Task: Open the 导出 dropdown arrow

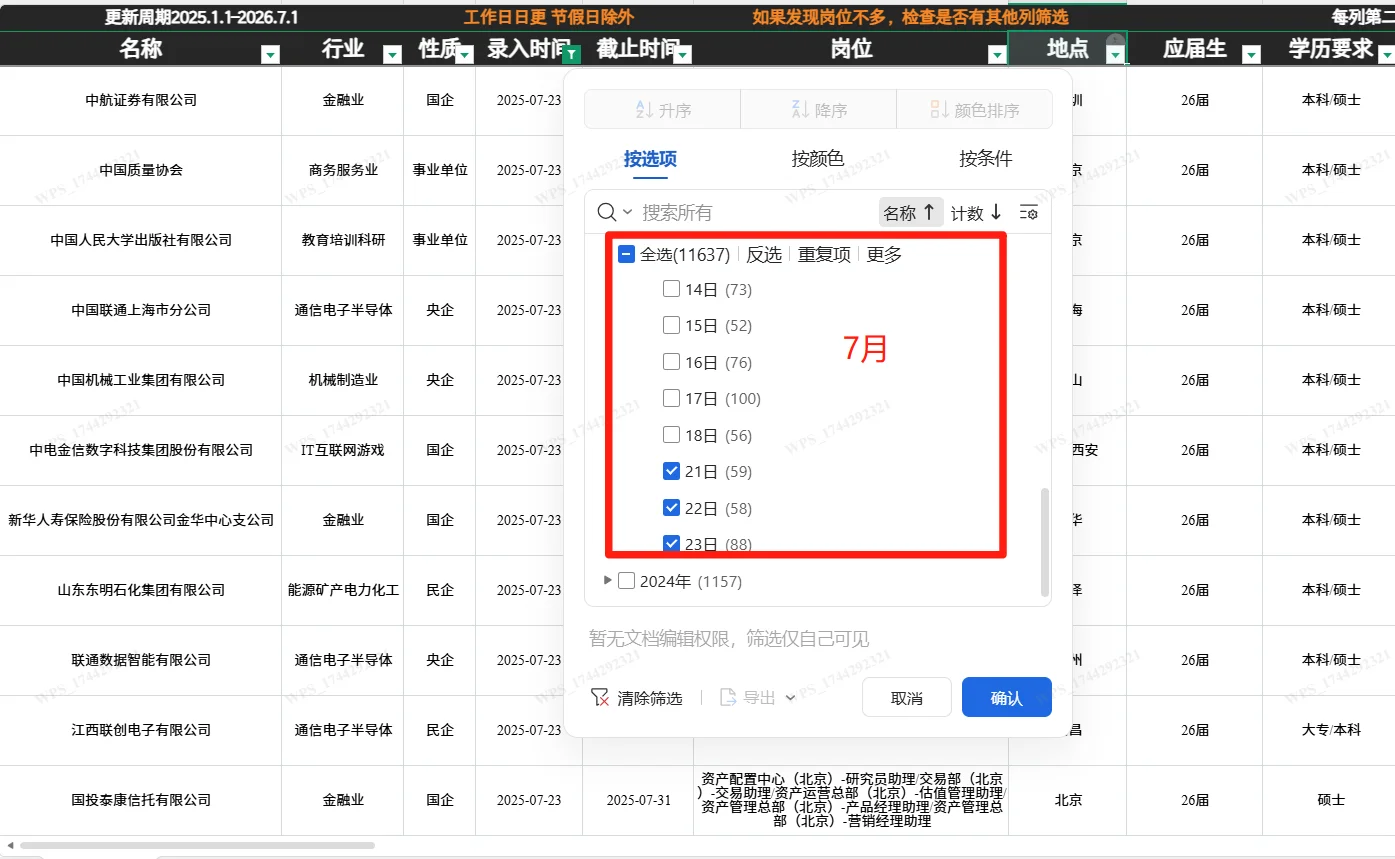Action: pyautogui.click(x=790, y=698)
